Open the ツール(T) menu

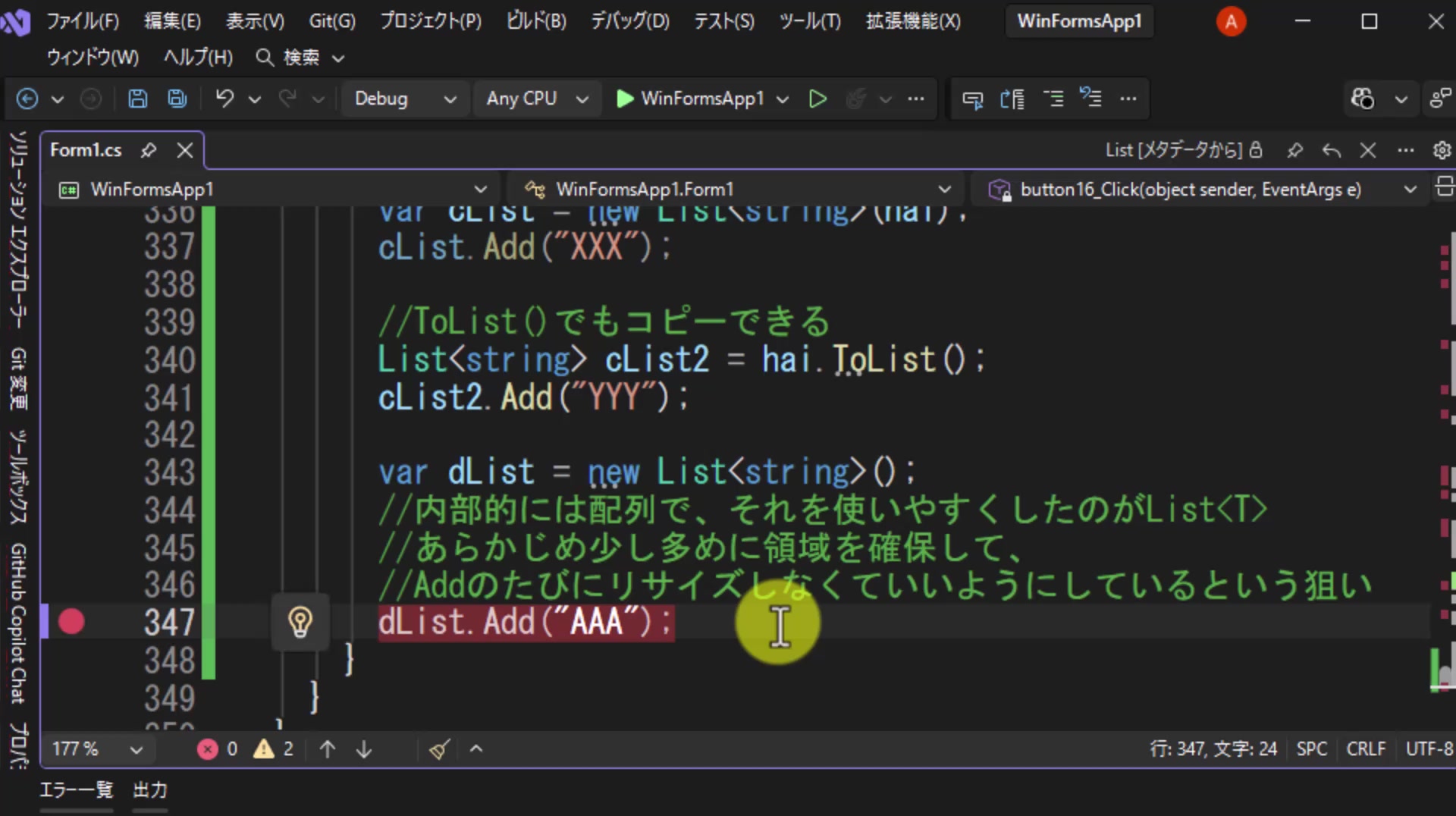[x=810, y=21]
